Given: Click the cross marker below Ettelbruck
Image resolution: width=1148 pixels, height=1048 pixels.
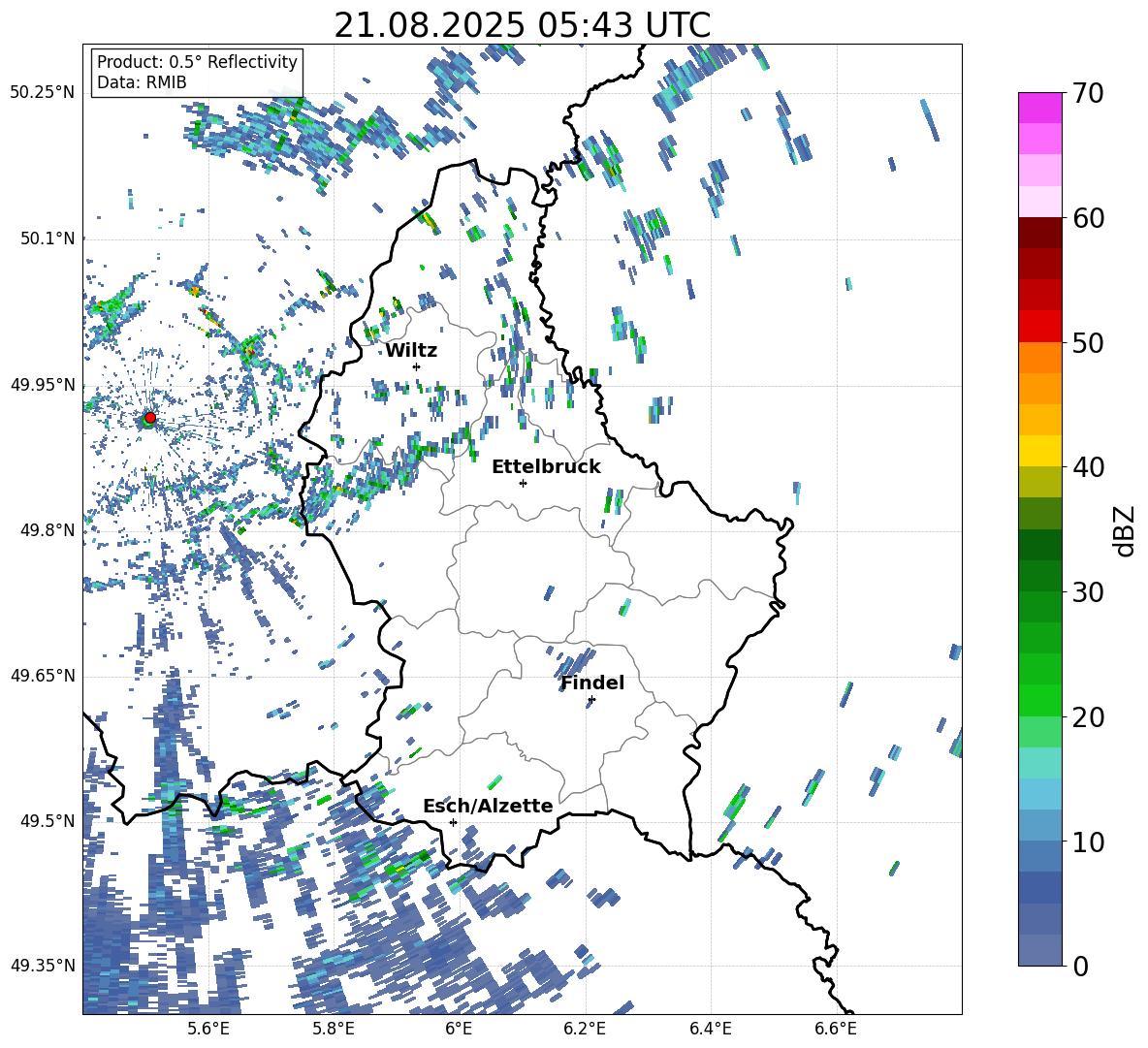Looking at the screenshot, I should point(523,483).
